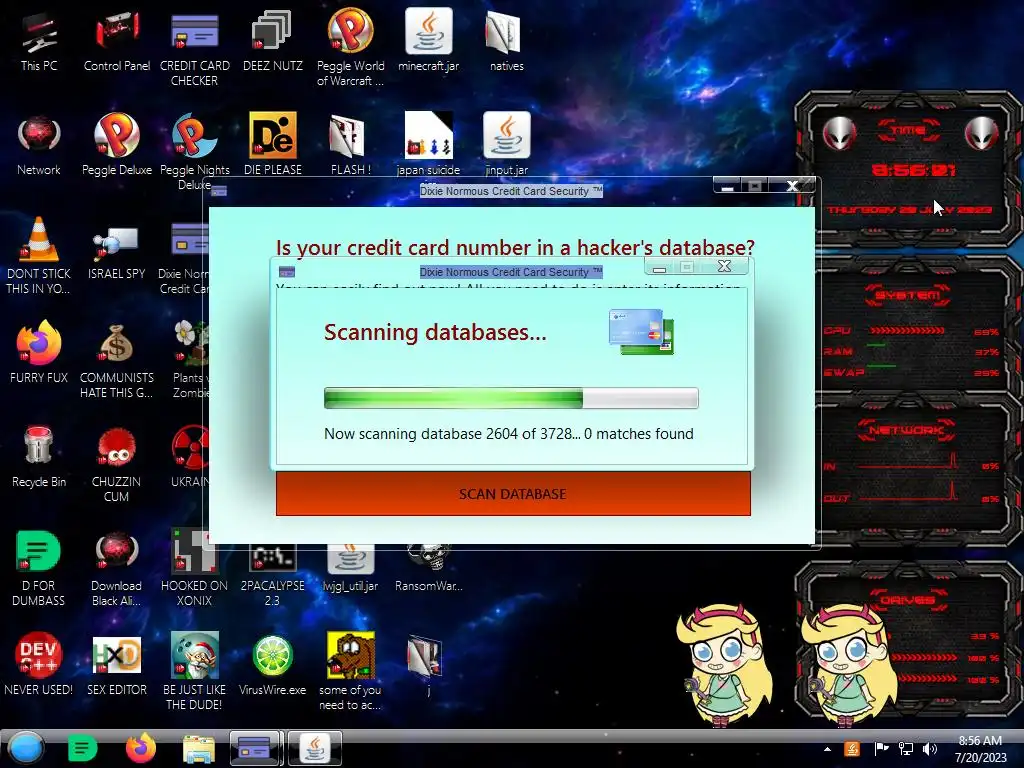Minimize the main Dixie Normous window
1024x768 pixels.
[728, 186]
